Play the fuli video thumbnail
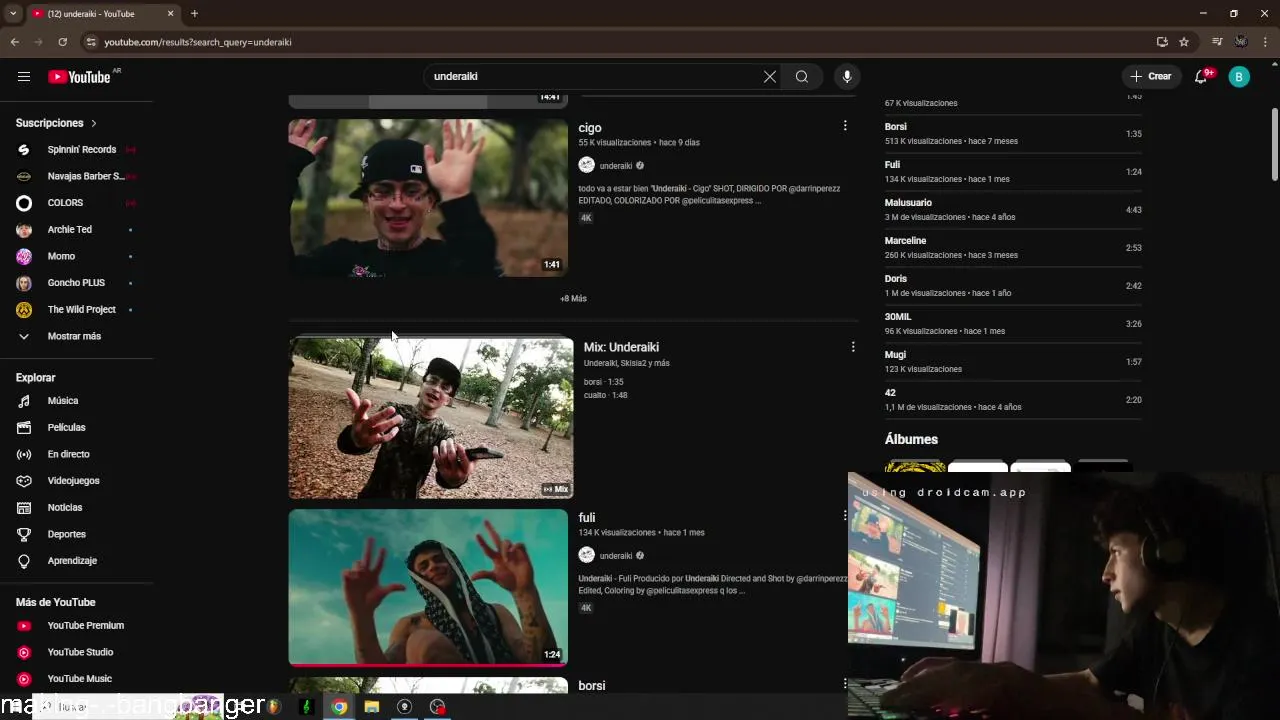Viewport: 1280px width, 720px height. tap(428, 587)
